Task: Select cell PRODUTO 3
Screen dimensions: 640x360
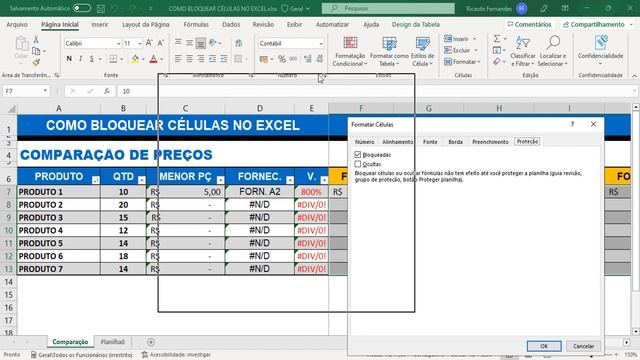Action: pyautogui.click(x=58, y=218)
